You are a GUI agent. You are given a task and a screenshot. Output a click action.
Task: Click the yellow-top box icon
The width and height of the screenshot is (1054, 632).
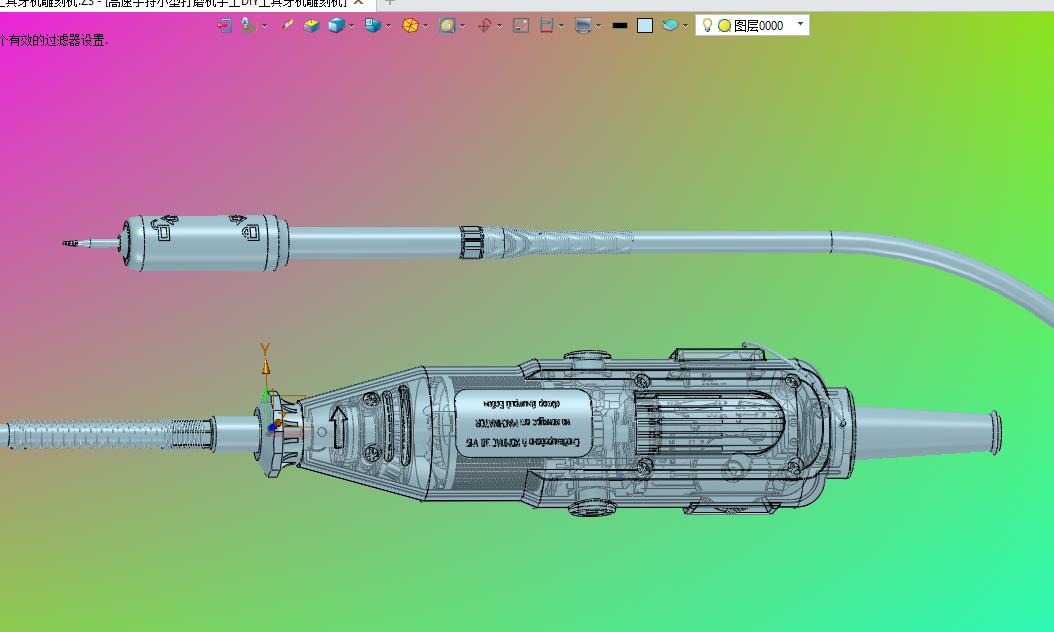coord(311,26)
